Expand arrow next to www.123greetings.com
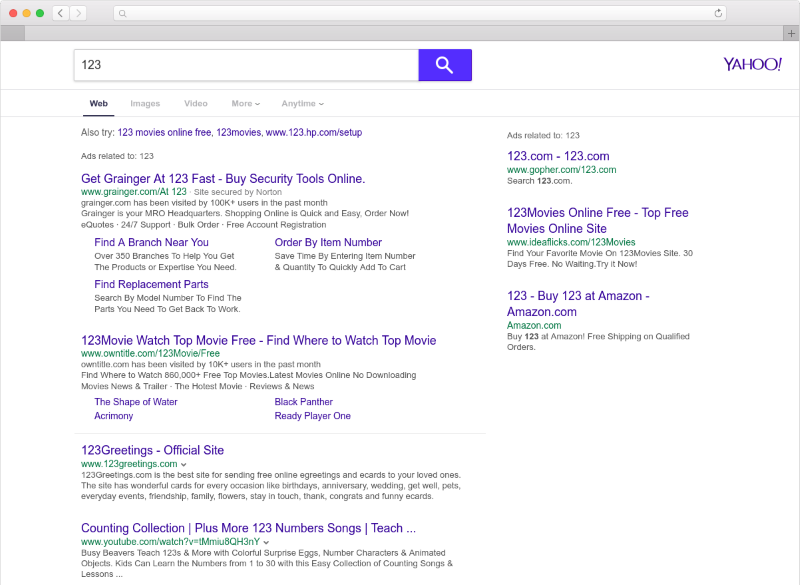This screenshot has height=585, width=800. point(184,464)
